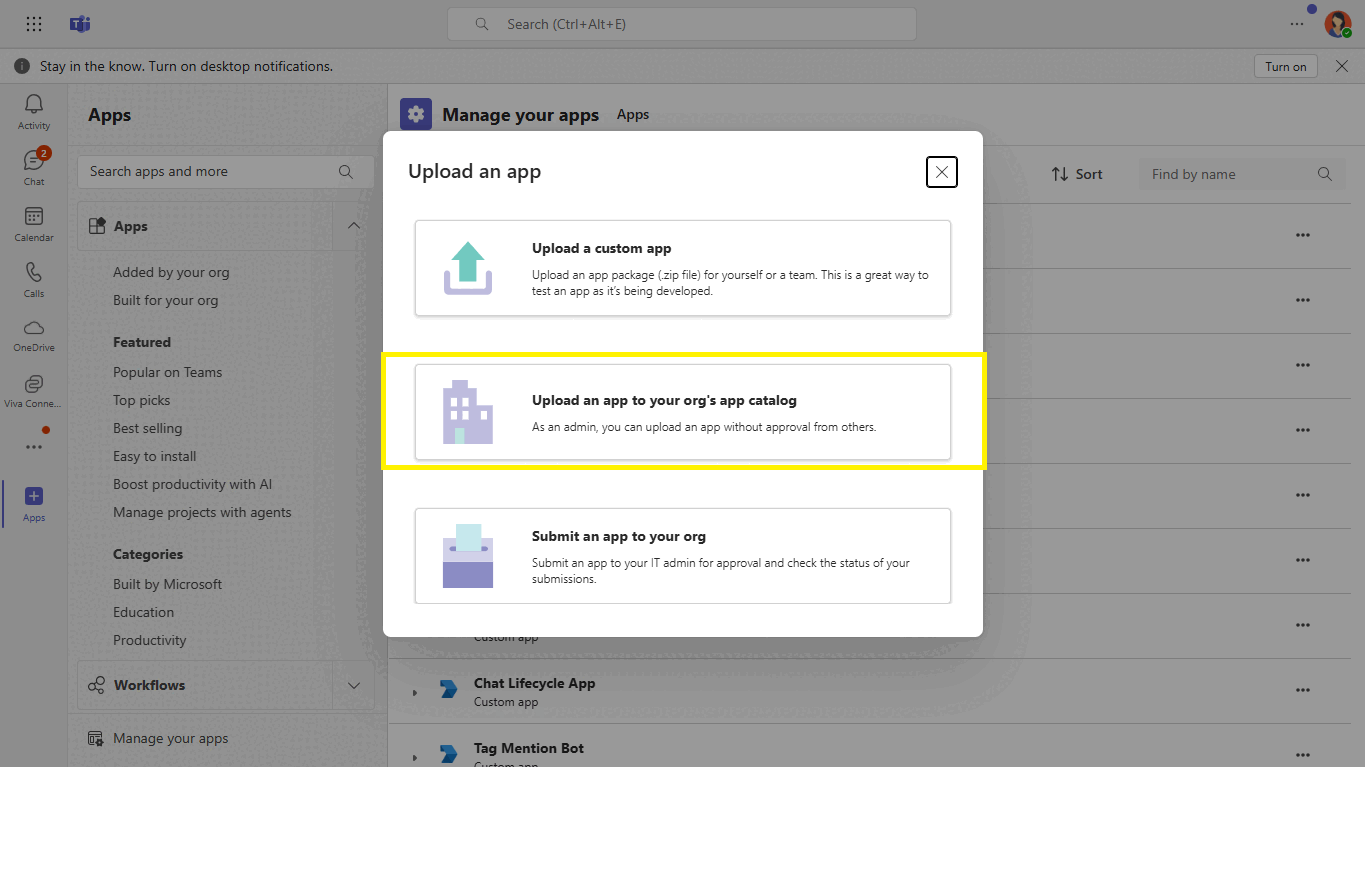Open Built by Microsoft category
Viewport: 1366px width, 888px height.
pos(168,584)
